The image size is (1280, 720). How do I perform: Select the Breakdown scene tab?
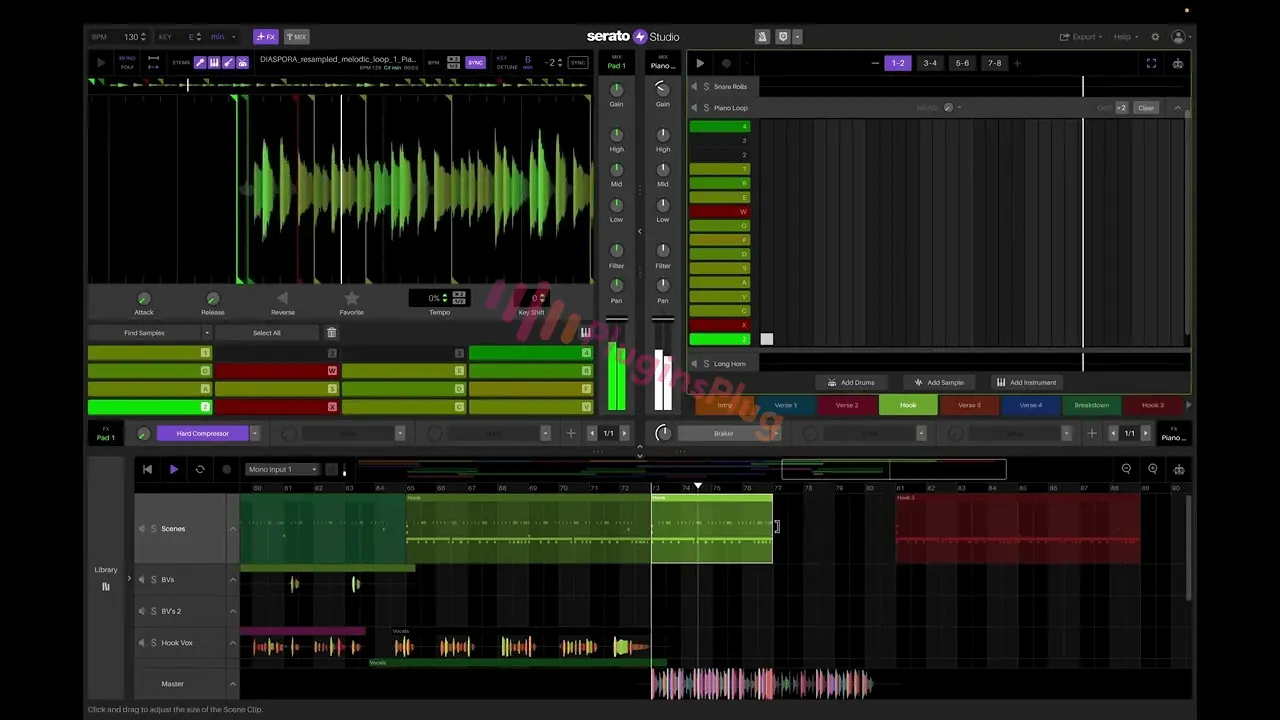click(1091, 405)
